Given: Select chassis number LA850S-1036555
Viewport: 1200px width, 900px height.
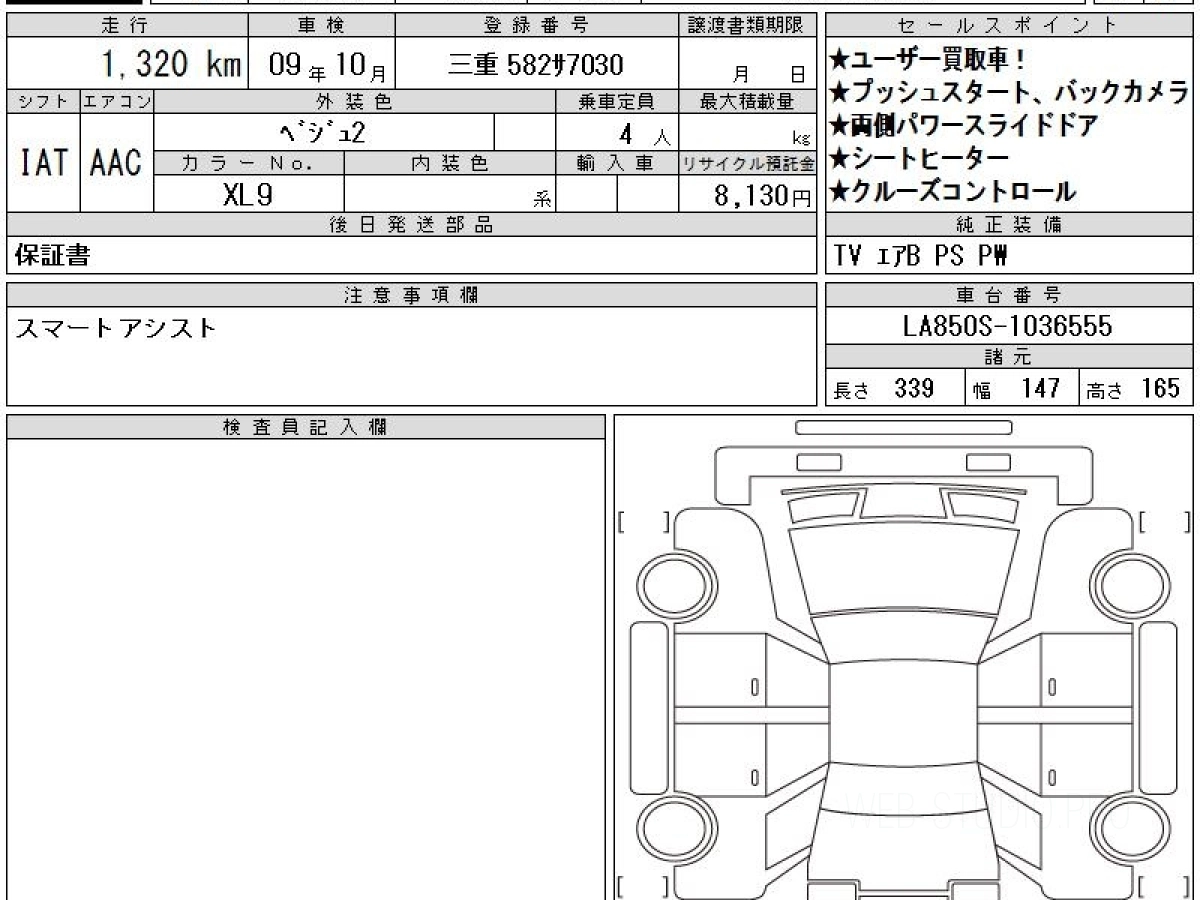Looking at the screenshot, I should [1007, 326].
